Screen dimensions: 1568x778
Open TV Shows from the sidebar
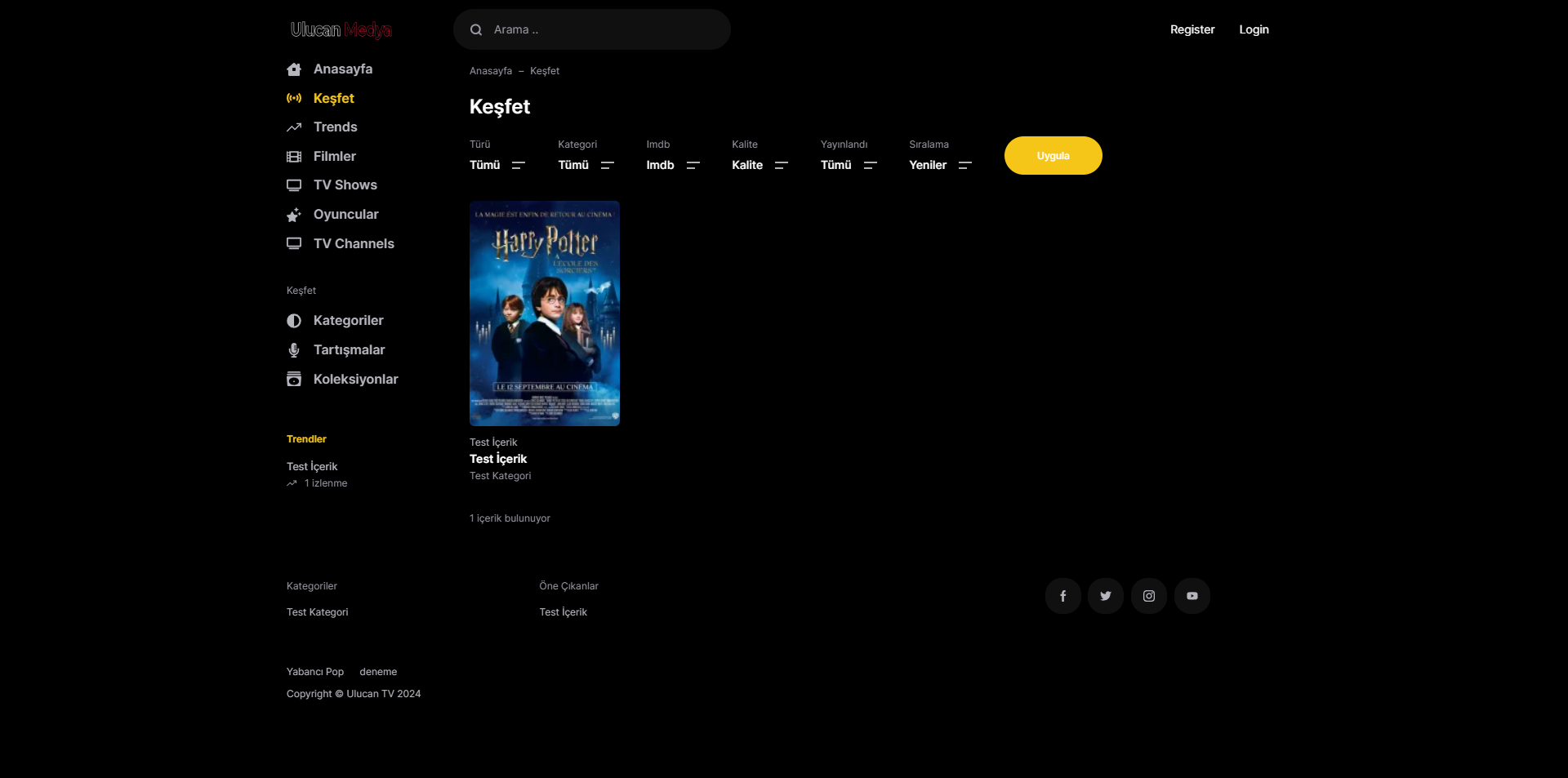345,185
